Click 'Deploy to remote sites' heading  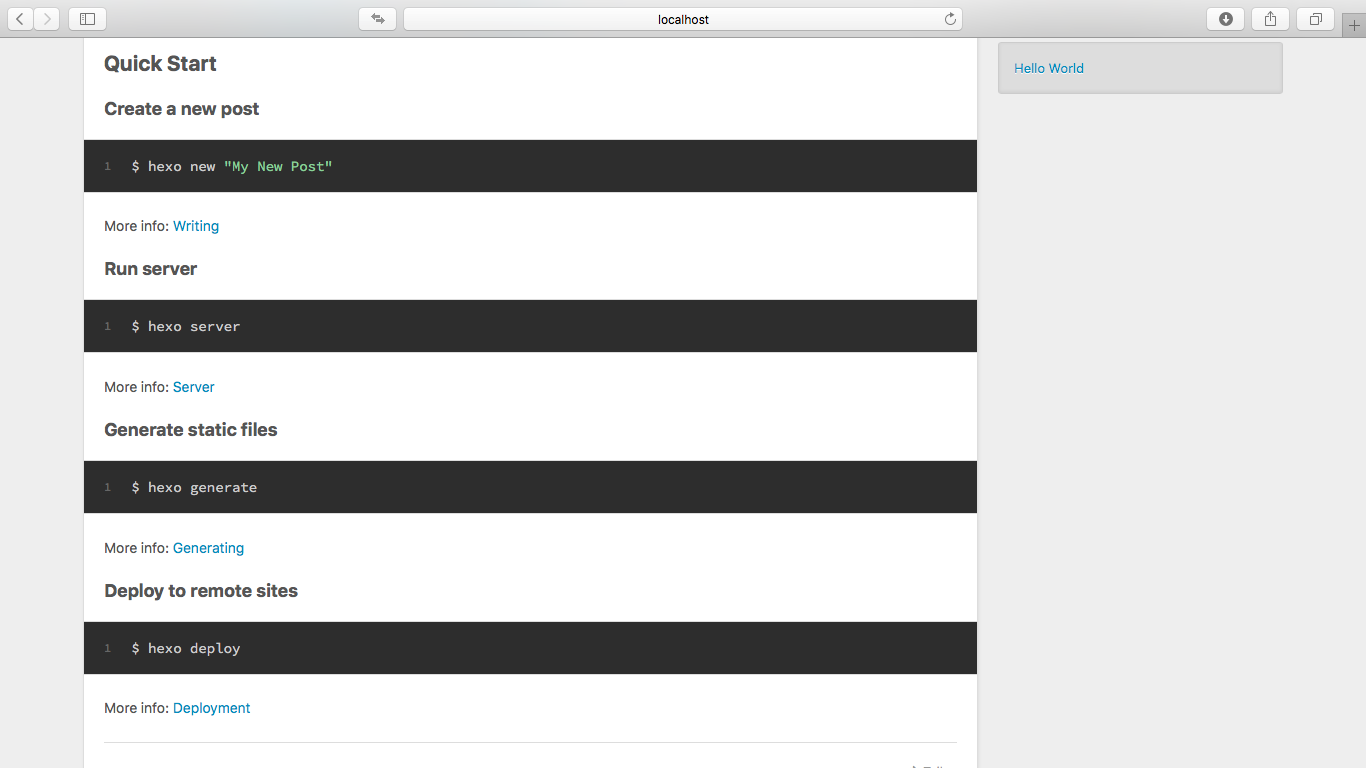[201, 591]
